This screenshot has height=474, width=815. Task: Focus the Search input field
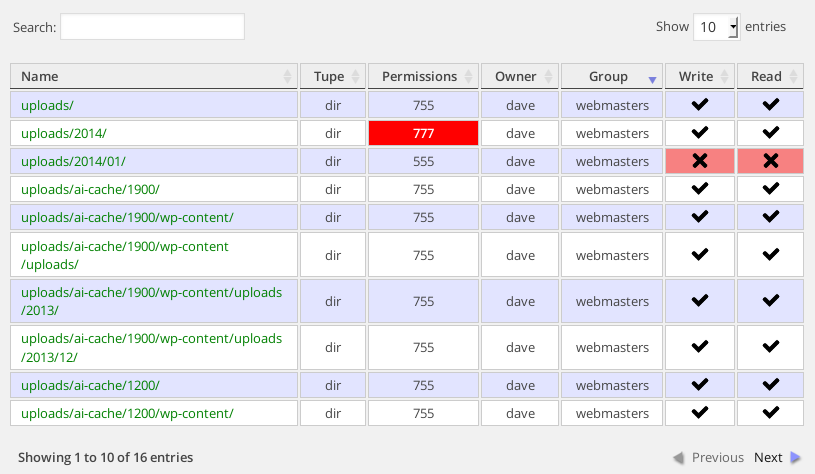click(x=152, y=27)
